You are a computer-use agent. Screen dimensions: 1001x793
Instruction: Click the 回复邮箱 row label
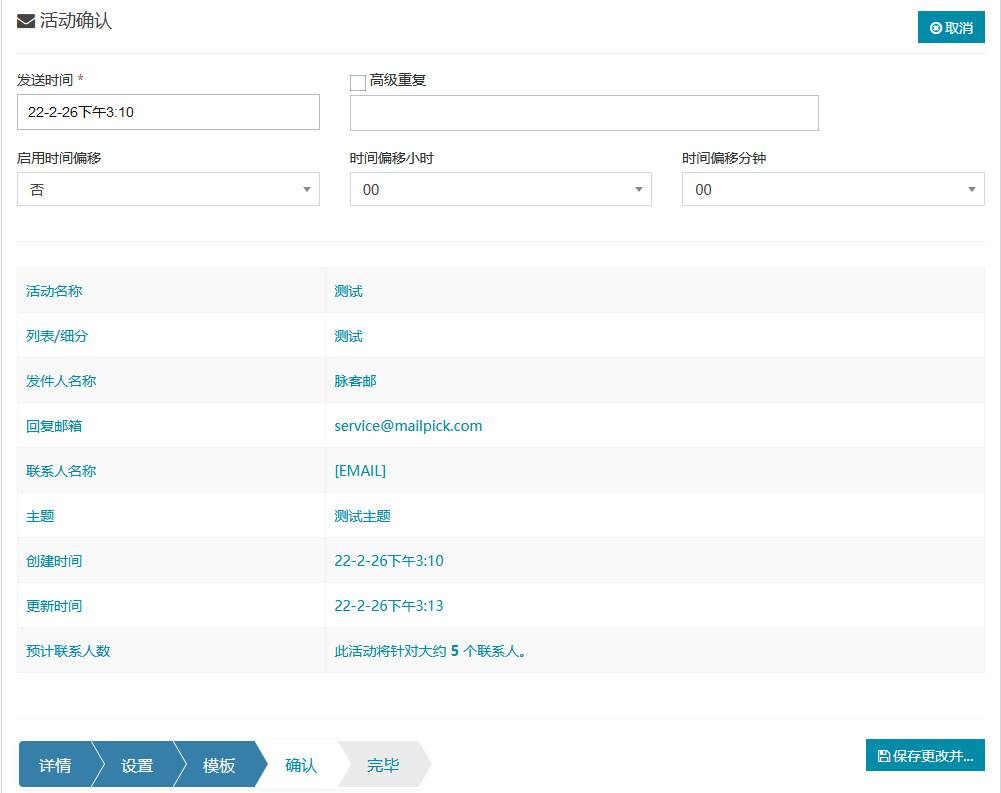click(54, 426)
